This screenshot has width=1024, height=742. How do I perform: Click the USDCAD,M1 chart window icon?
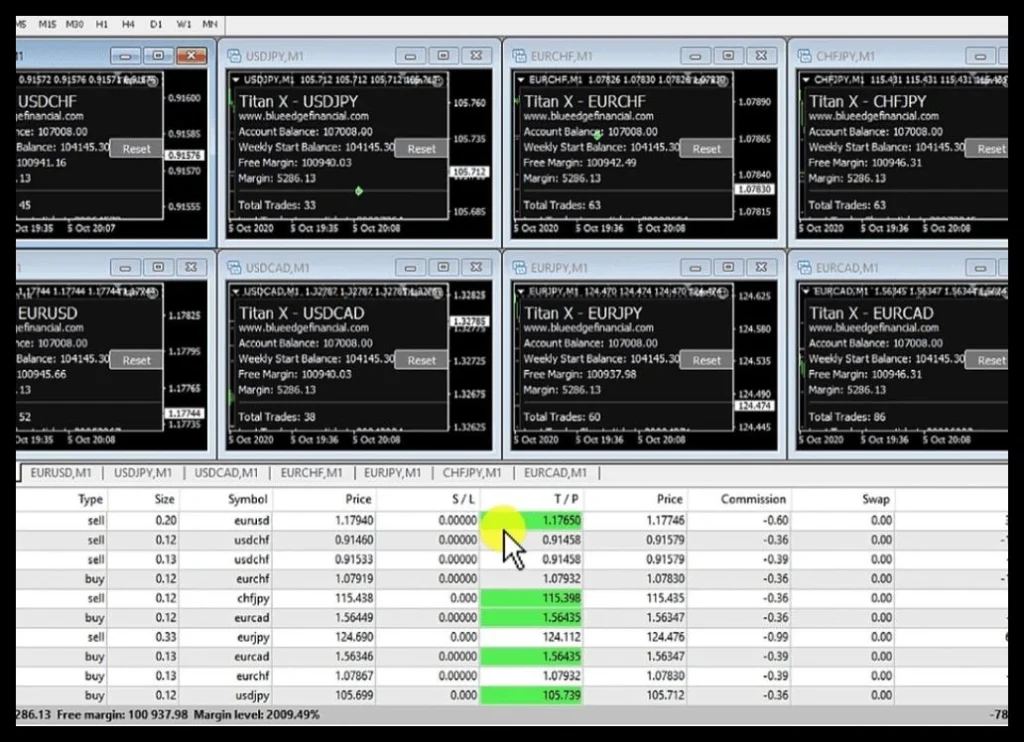coord(234,268)
